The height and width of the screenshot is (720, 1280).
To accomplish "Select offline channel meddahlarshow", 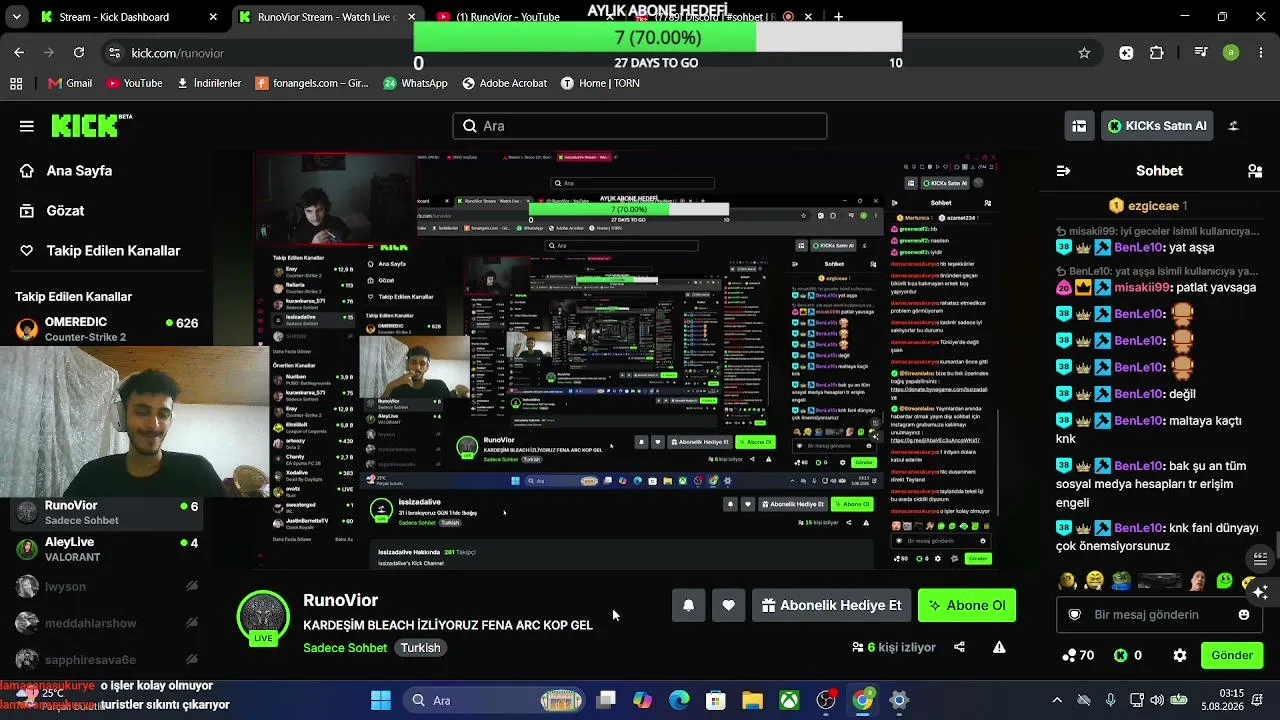I will [x=106, y=623].
